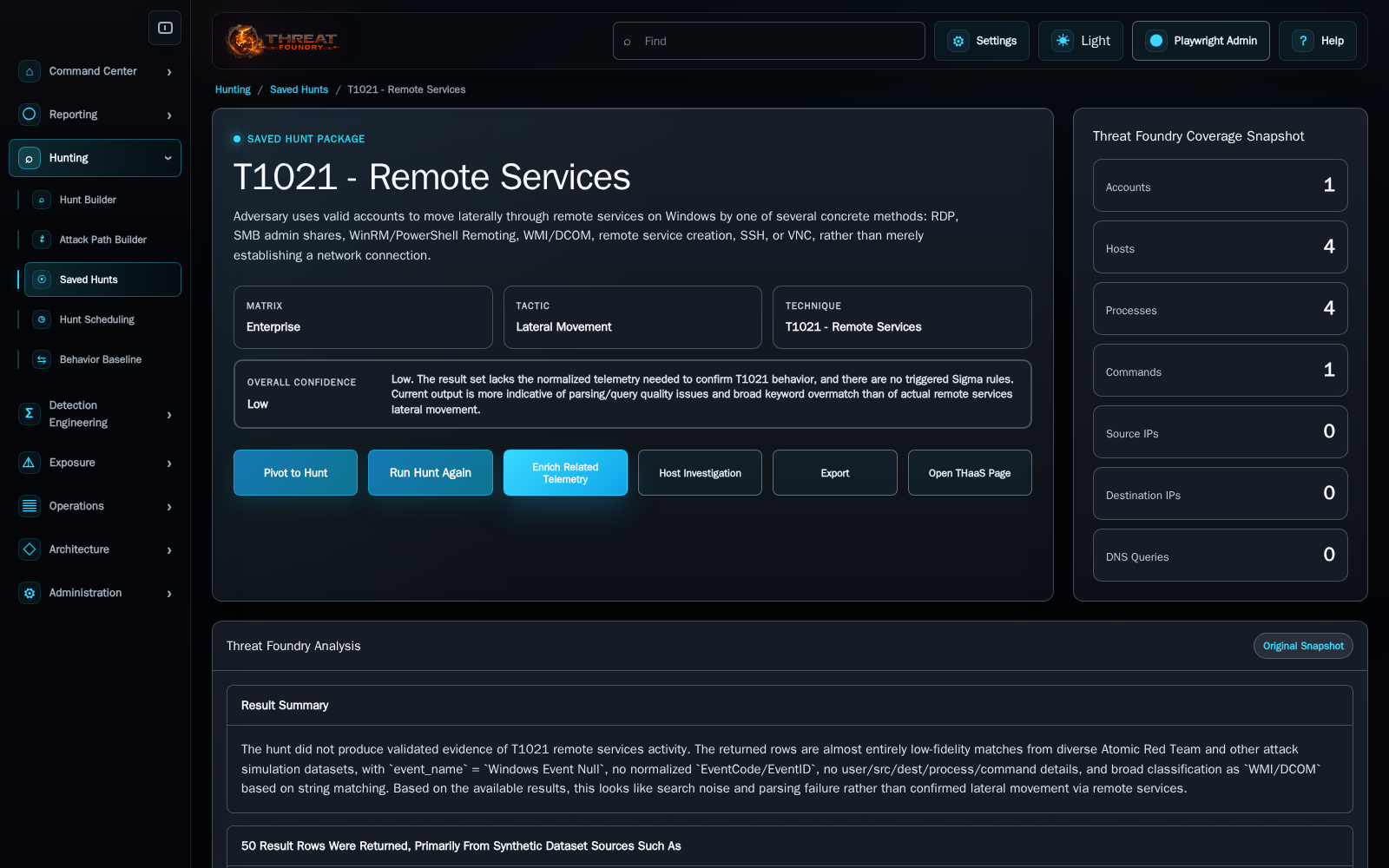Expand the Detection Engineering chevron
Screen dimensions: 1389x868
tap(169, 415)
